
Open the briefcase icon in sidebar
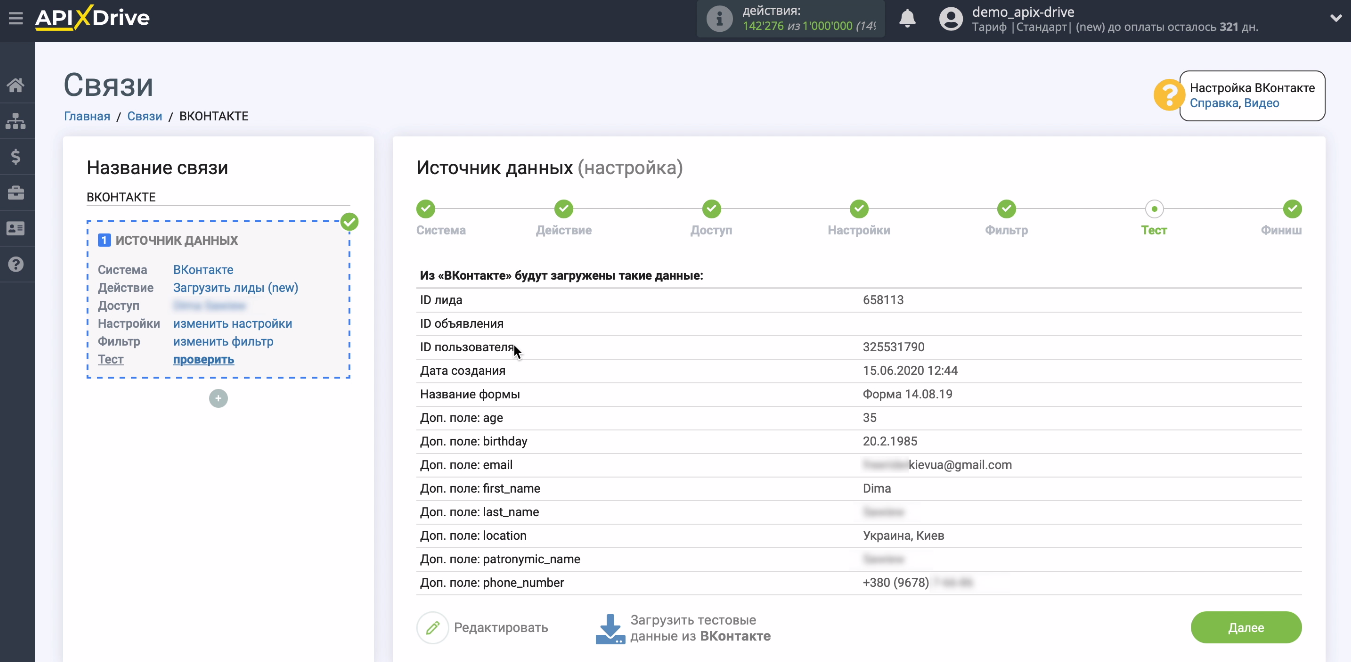tap(16, 192)
